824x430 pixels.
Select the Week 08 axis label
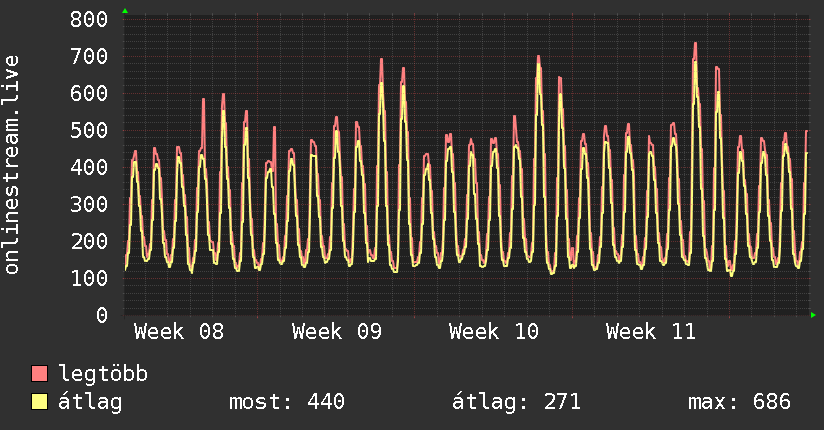coord(179,332)
